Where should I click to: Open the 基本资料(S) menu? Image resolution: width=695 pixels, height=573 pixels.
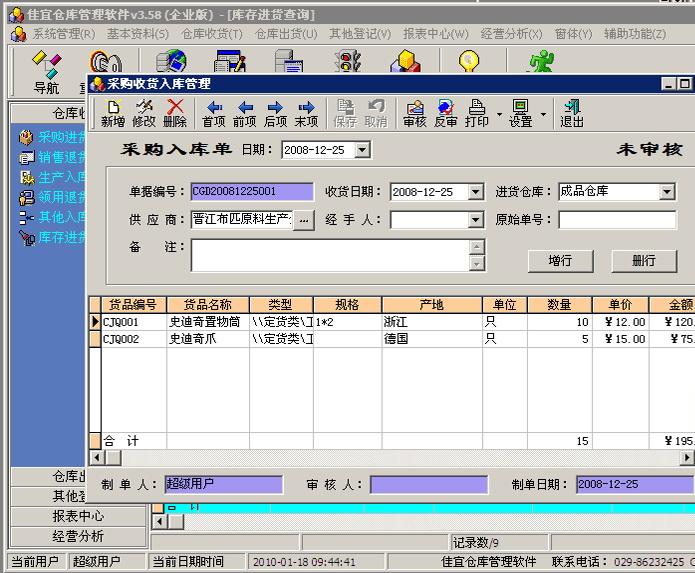point(138,34)
